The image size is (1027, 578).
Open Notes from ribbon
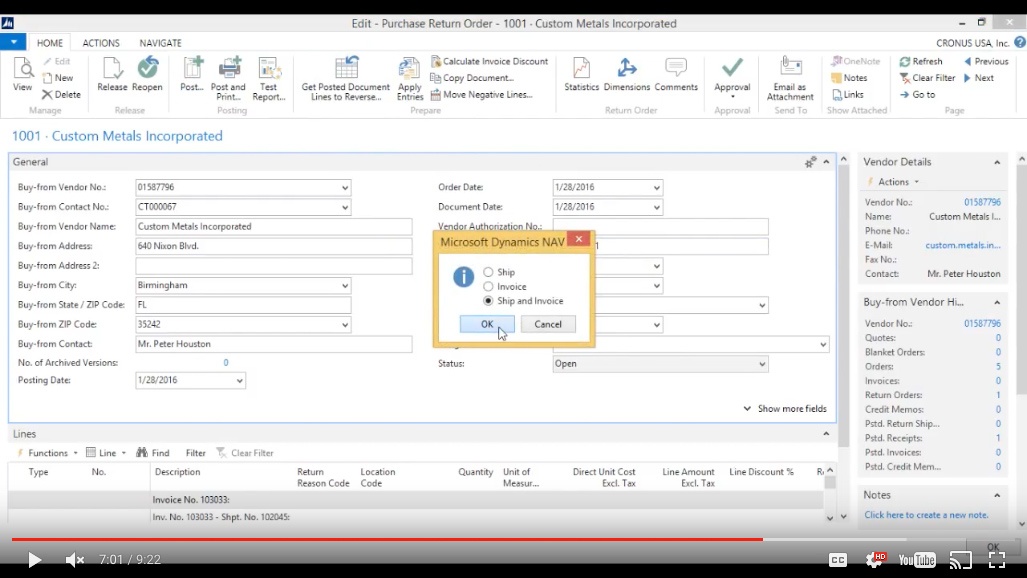pyautogui.click(x=850, y=78)
